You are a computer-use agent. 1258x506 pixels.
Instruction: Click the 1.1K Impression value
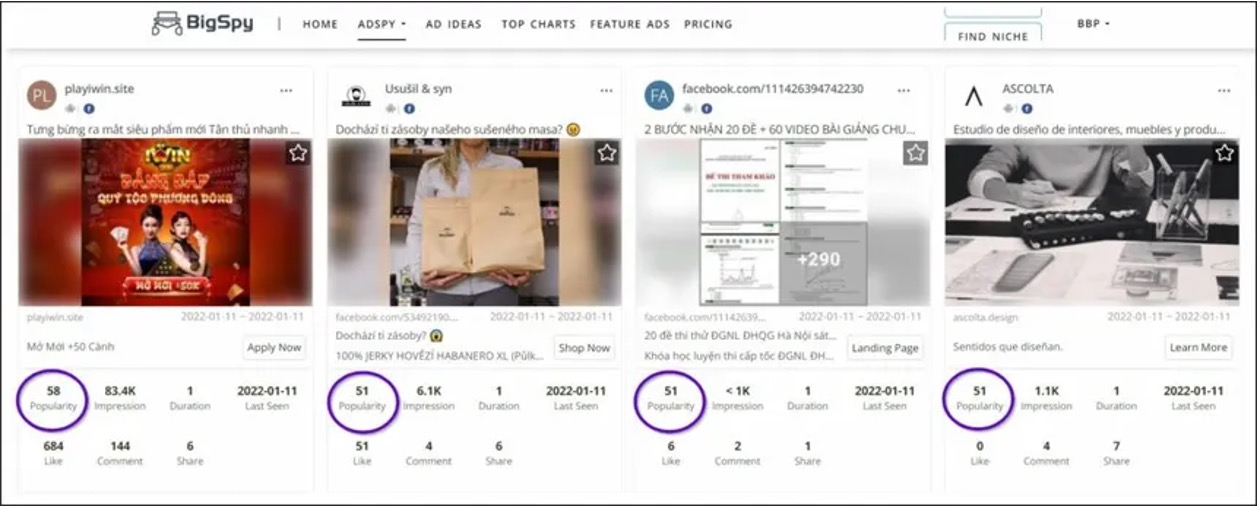tap(1046, 391)
